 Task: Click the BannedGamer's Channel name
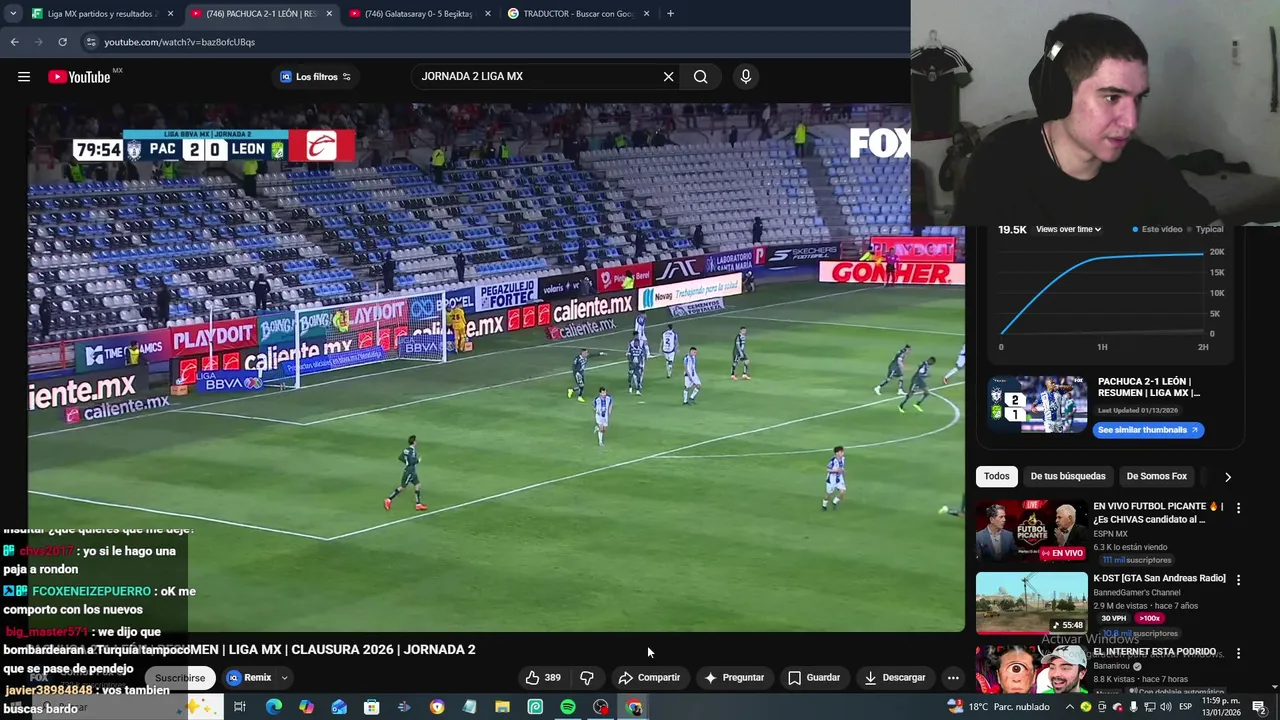coord(1136,593)
